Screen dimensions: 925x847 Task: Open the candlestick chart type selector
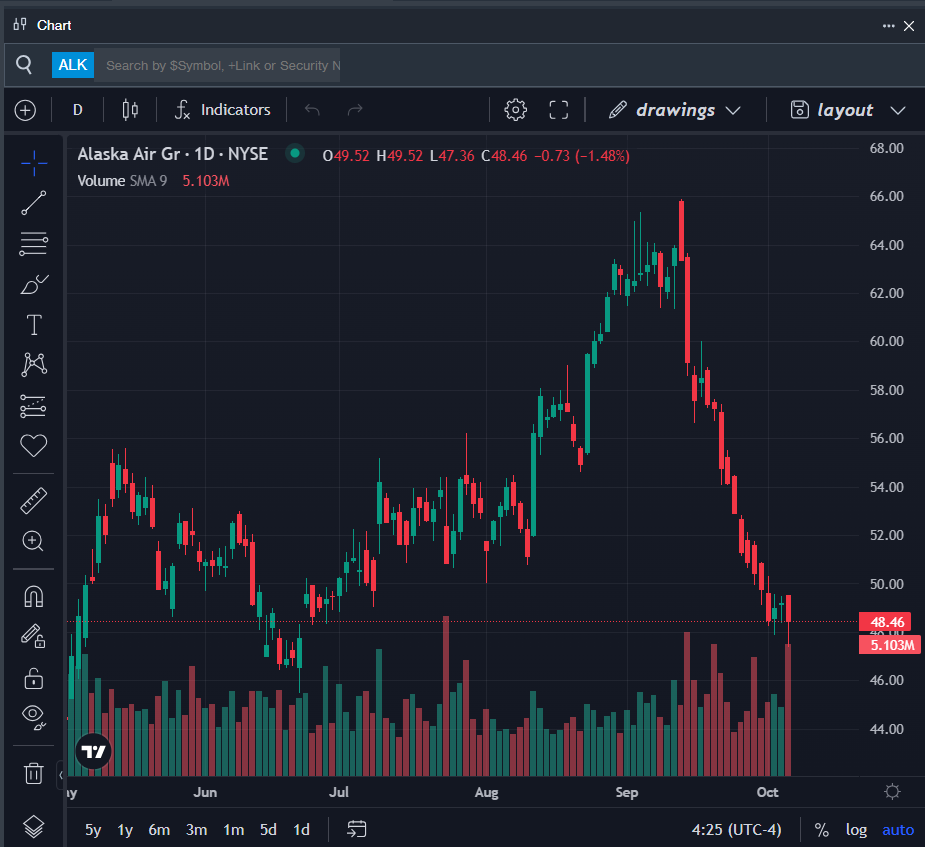point(130,110)
